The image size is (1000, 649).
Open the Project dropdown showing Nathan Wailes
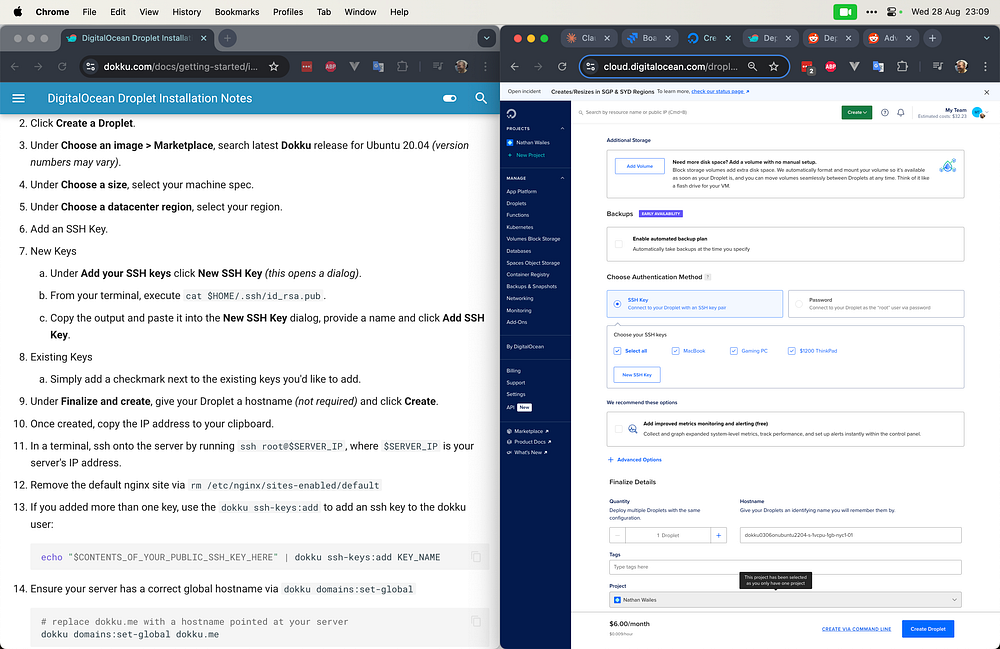[785, 599]
